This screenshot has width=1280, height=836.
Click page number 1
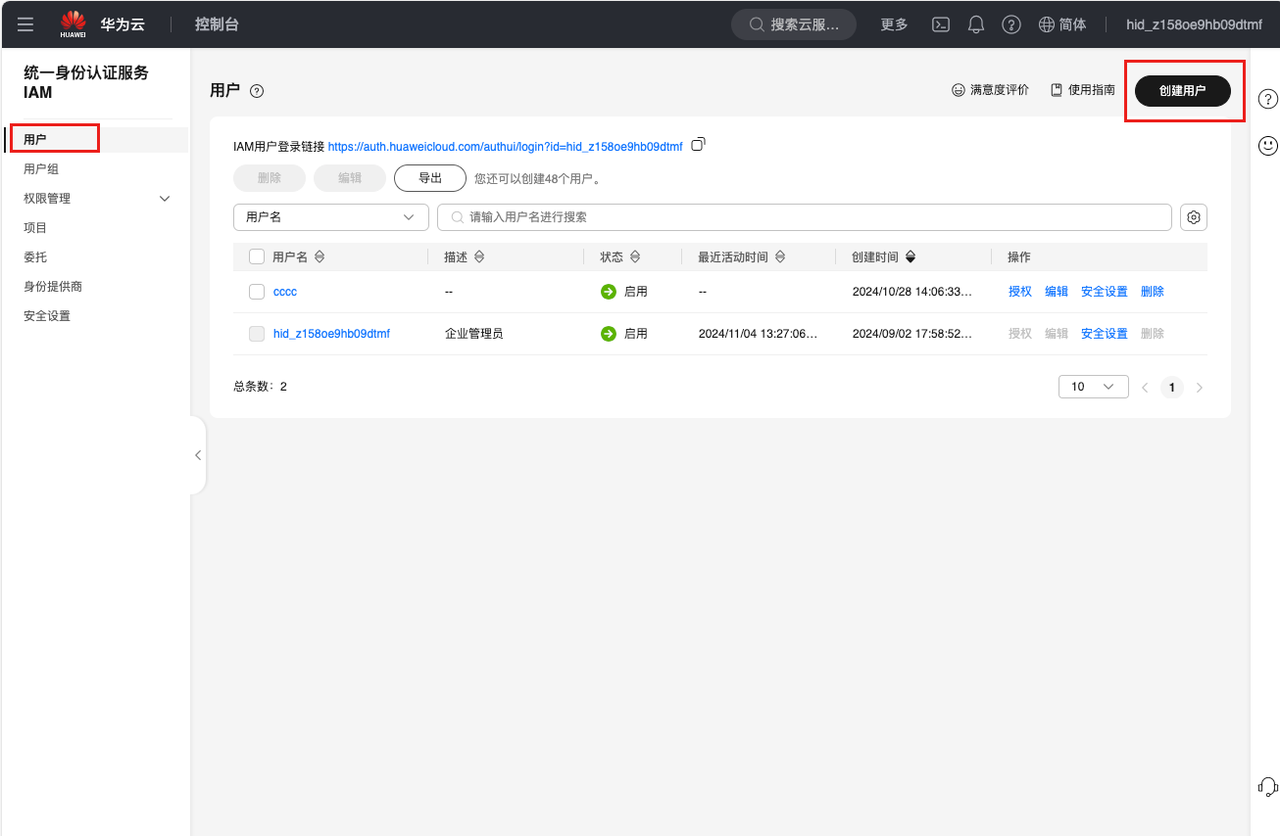click(x=1171, y=387)
